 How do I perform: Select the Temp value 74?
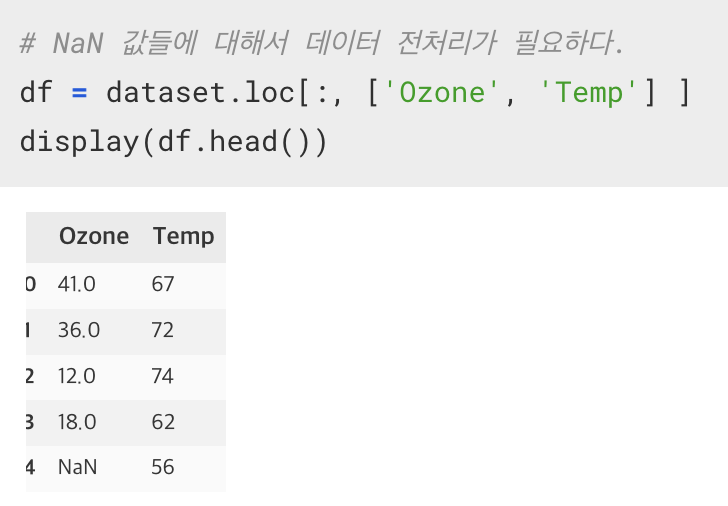pyautogui.click(x=162, y=376)
